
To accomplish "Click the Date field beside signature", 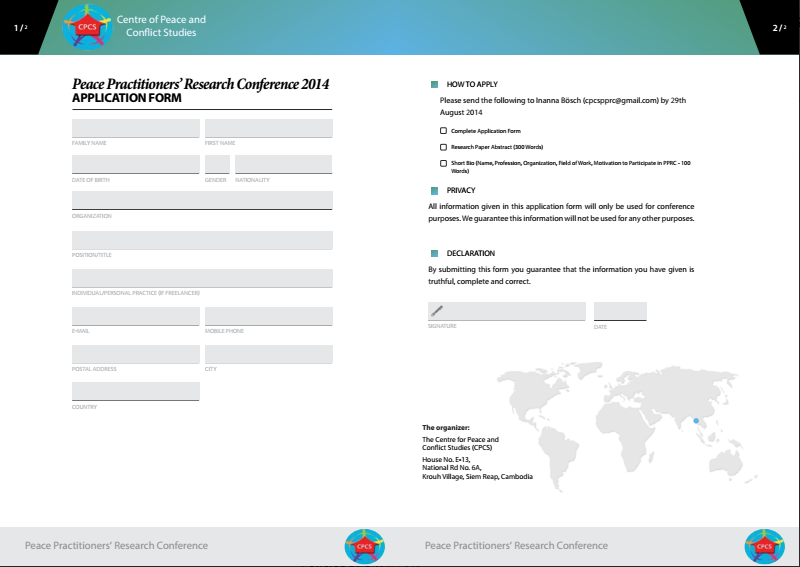I will pos(620,311).
